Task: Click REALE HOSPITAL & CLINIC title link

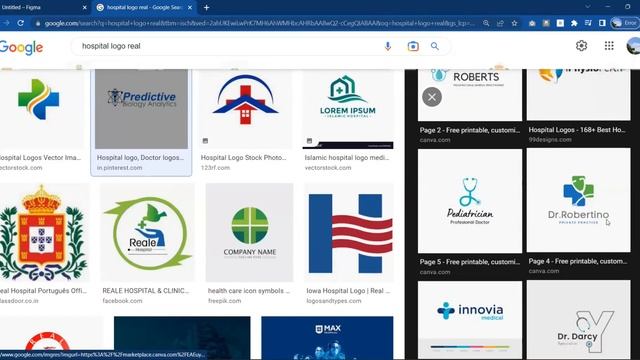Action: coord(146,291)
